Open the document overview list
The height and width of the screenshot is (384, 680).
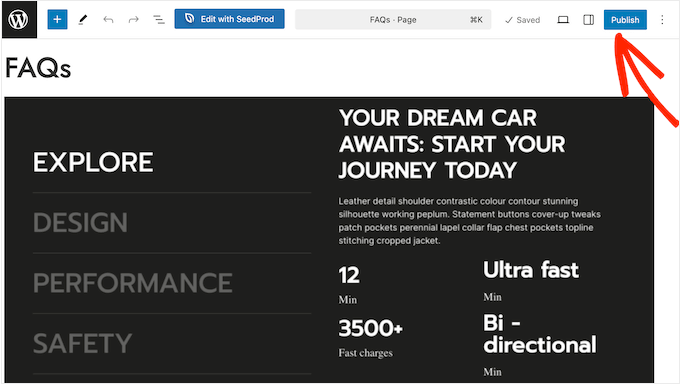click(159, 20)
